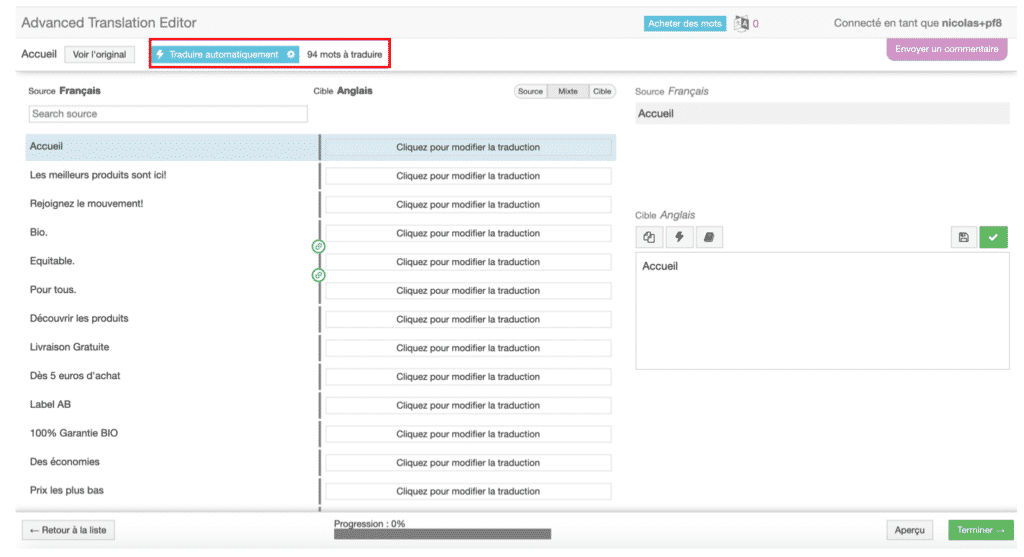Click the translation progress bar
The image size is (1024, 557).
pyautogui.click(x=442, y=534)
